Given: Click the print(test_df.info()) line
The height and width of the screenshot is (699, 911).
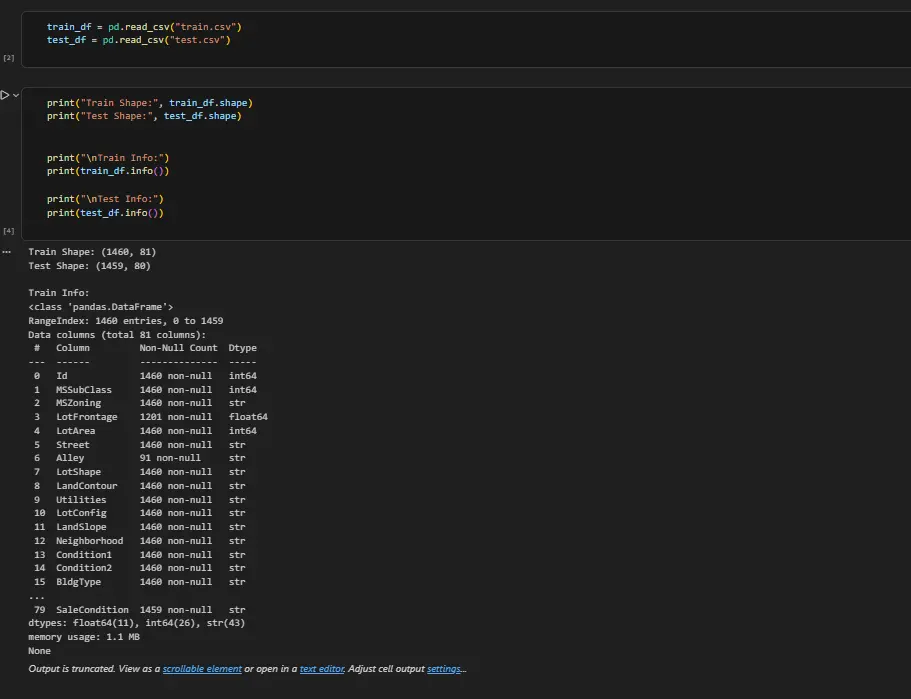Looking at the screenshot, I should point(105,213).
